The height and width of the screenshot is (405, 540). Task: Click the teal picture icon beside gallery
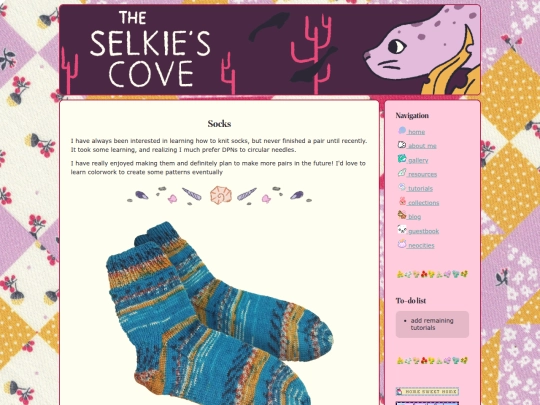tap(402, 159)
